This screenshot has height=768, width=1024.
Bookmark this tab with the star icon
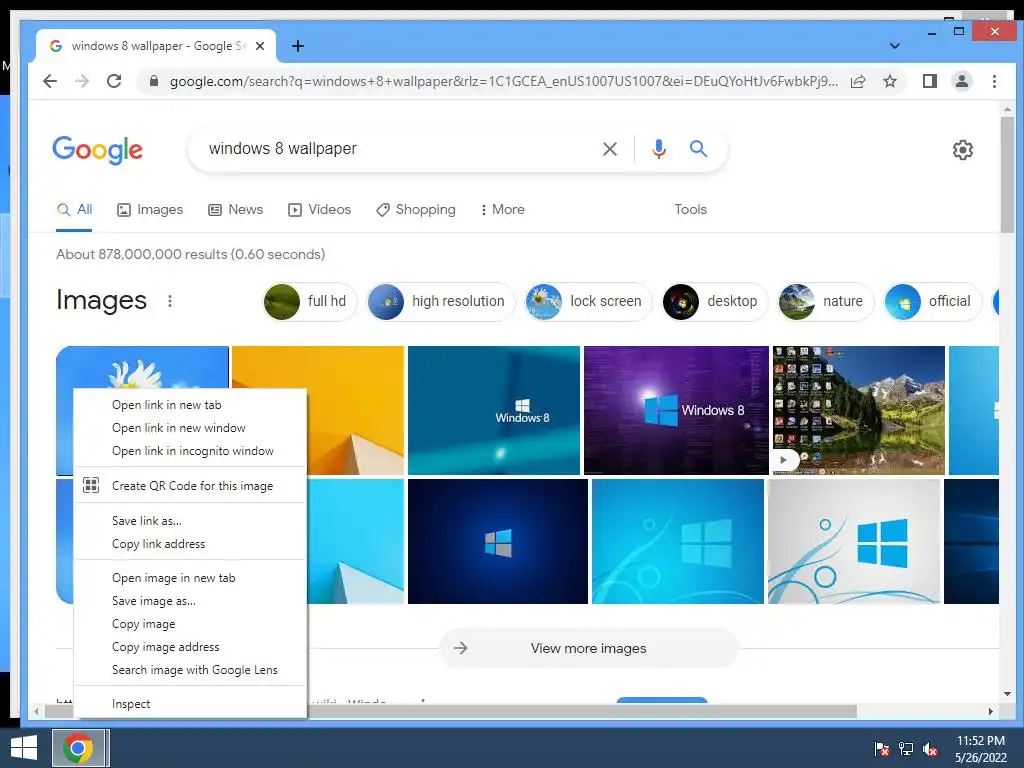click(x=890, y=81)
